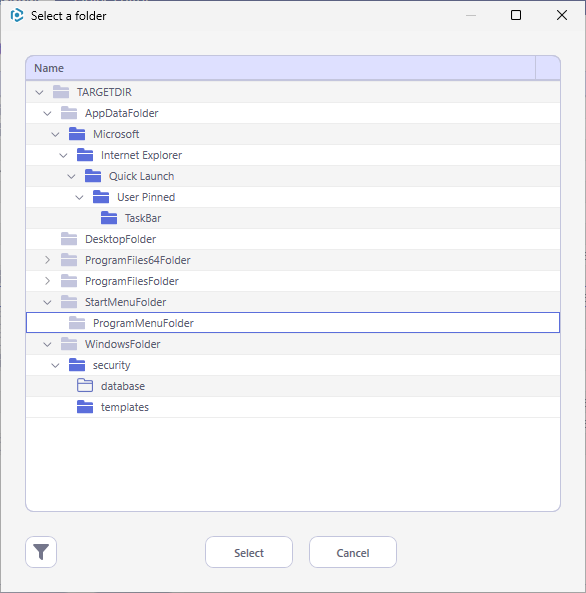Expand the ProgramFilesFolder node

(47, 281)
